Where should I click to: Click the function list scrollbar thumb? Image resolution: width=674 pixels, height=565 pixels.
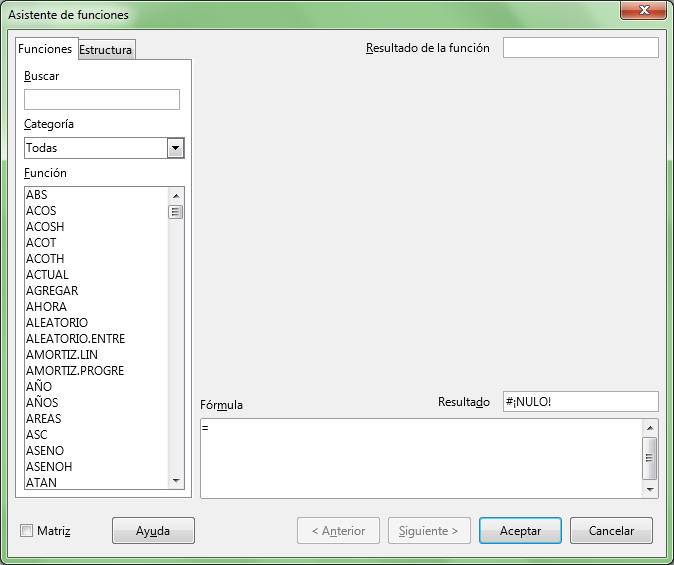[176, 212]
